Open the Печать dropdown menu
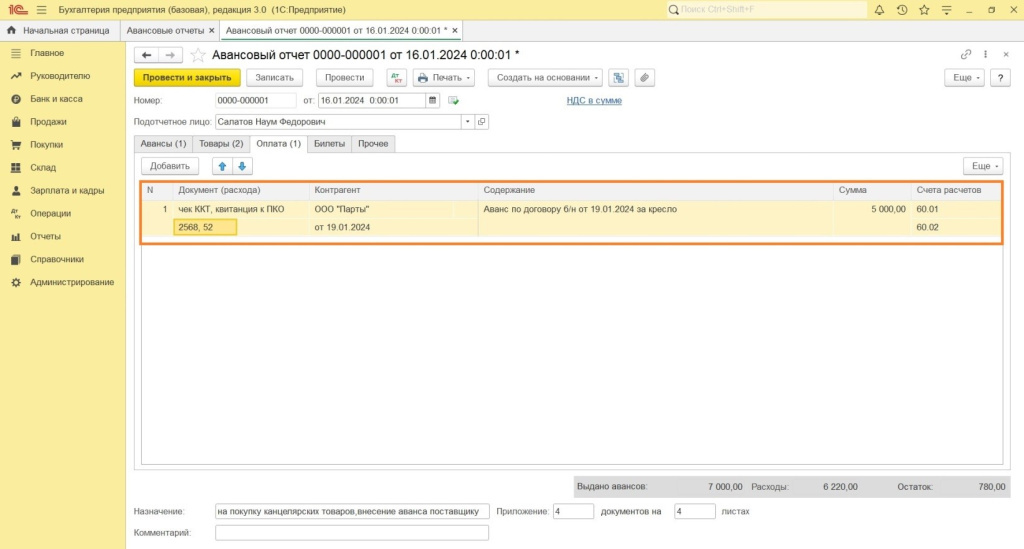 pyautogui.click(x=443, y=78)
